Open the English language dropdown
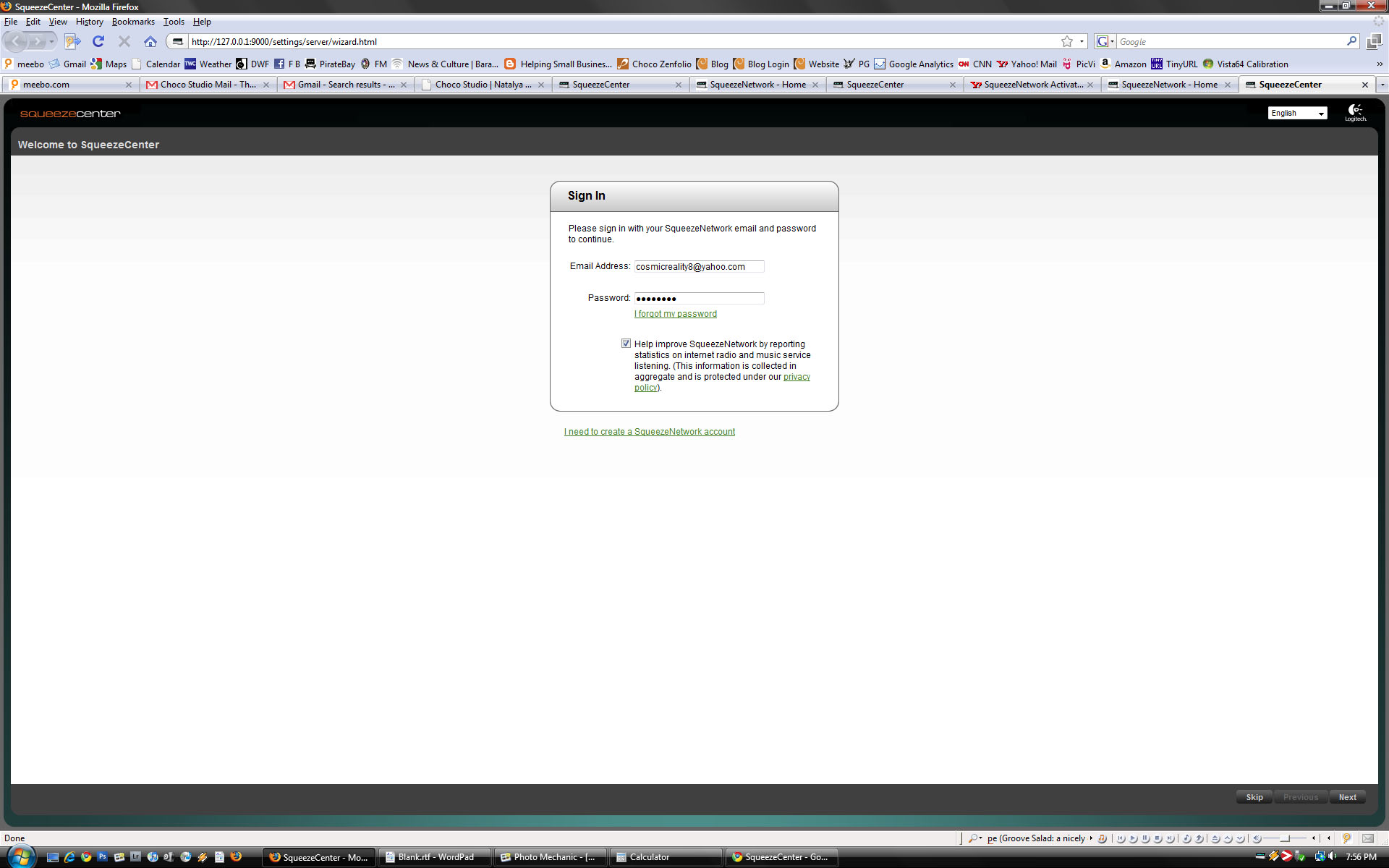Screen dimensions: 1389x868 tap(1297, 113)
